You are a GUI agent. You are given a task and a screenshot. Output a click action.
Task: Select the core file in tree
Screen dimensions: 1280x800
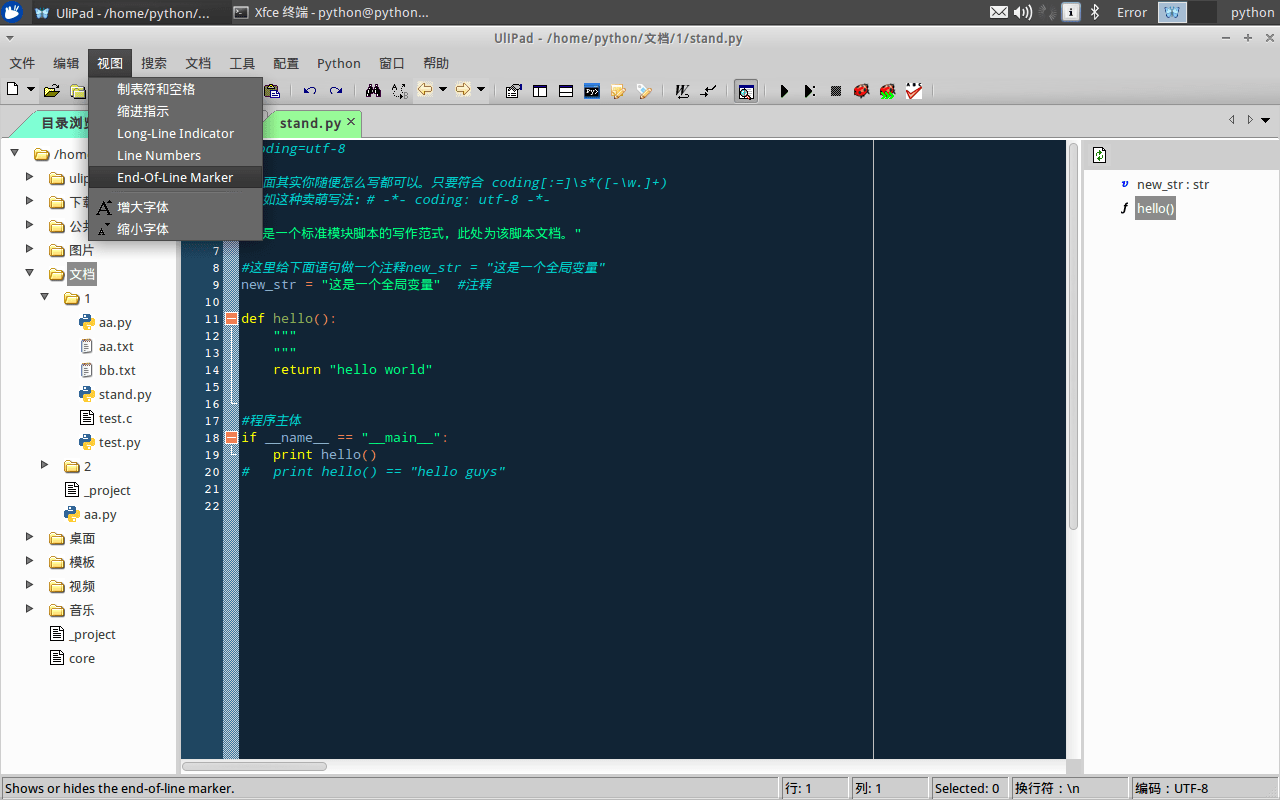point(82,658)
